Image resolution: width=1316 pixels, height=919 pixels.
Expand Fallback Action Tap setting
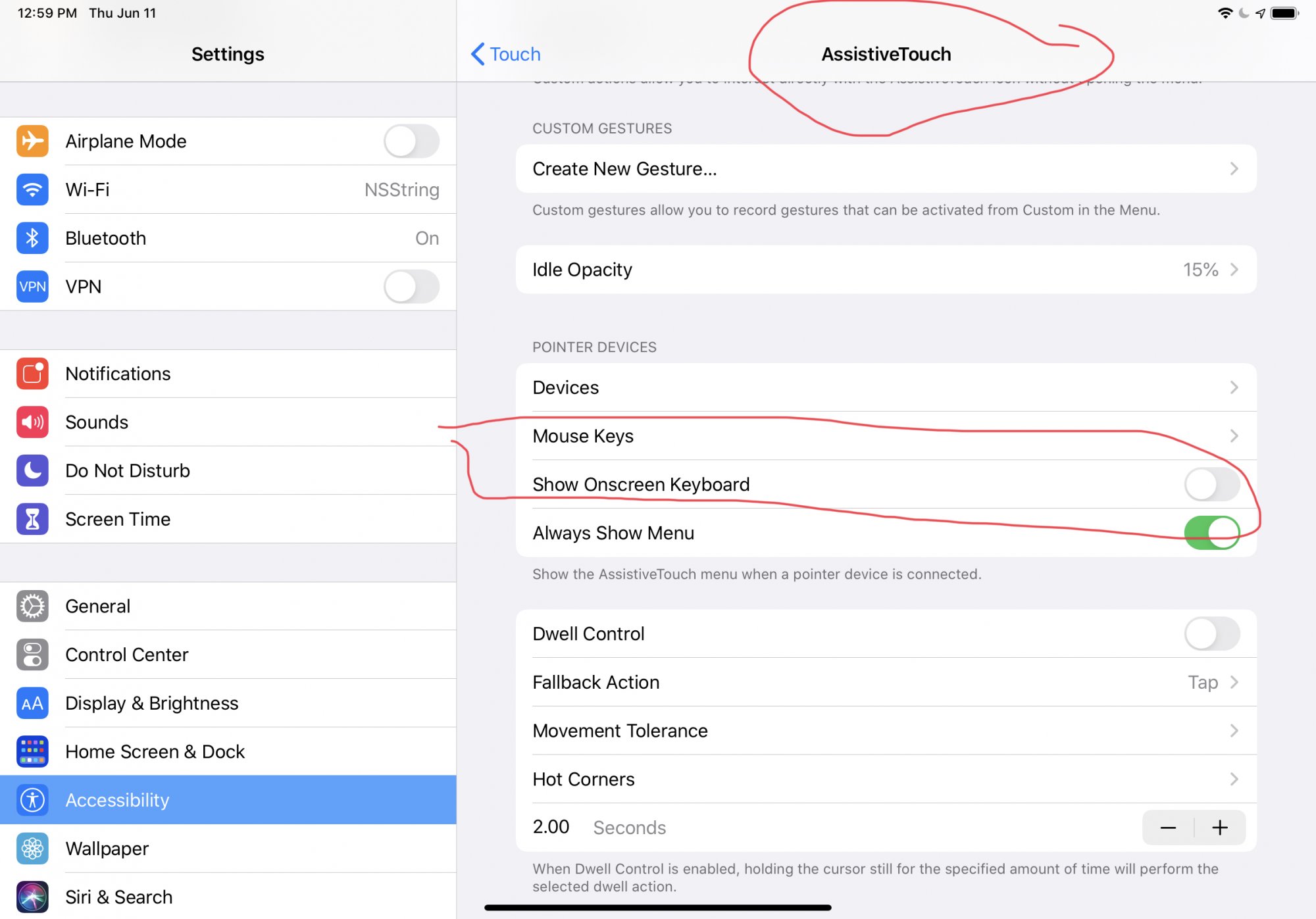pyautogui.click(x=886, y=682)
